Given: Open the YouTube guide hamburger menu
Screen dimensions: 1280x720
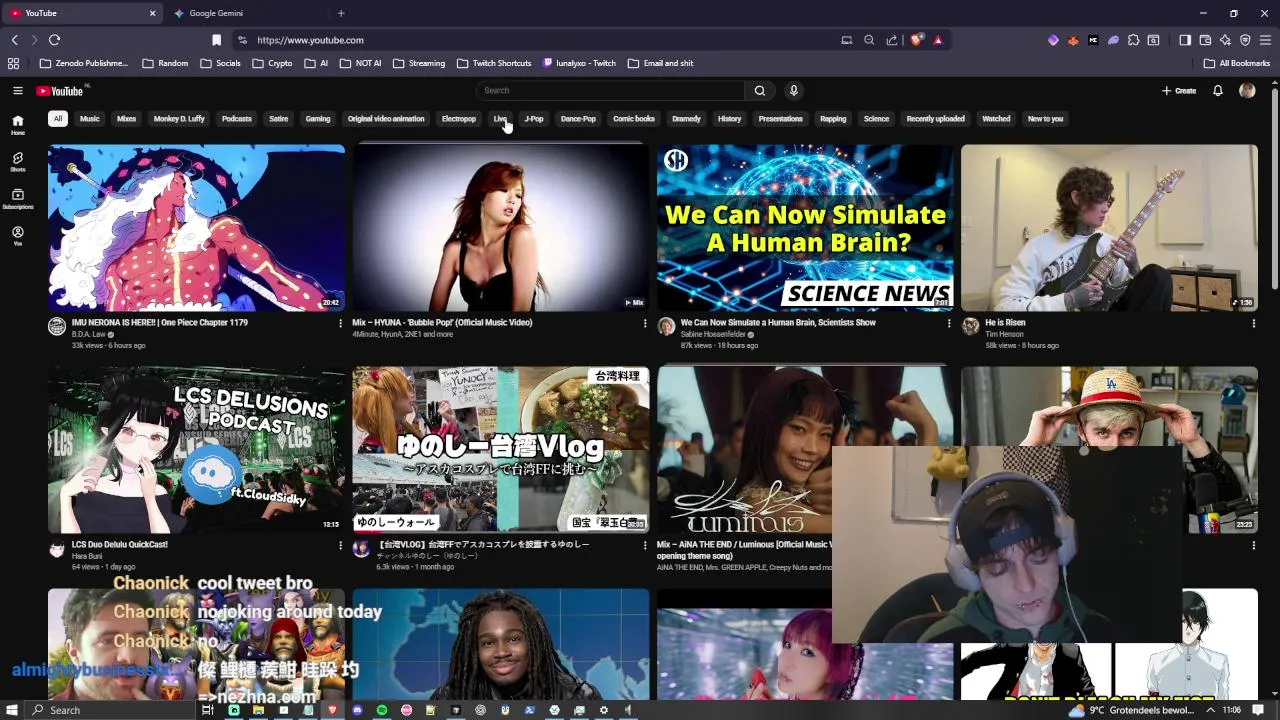Looking at the screenshot, I should coord(17,90).
